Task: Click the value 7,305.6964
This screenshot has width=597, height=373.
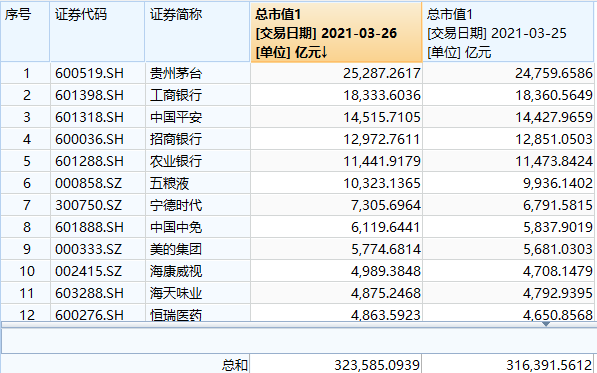Action: 386,206
